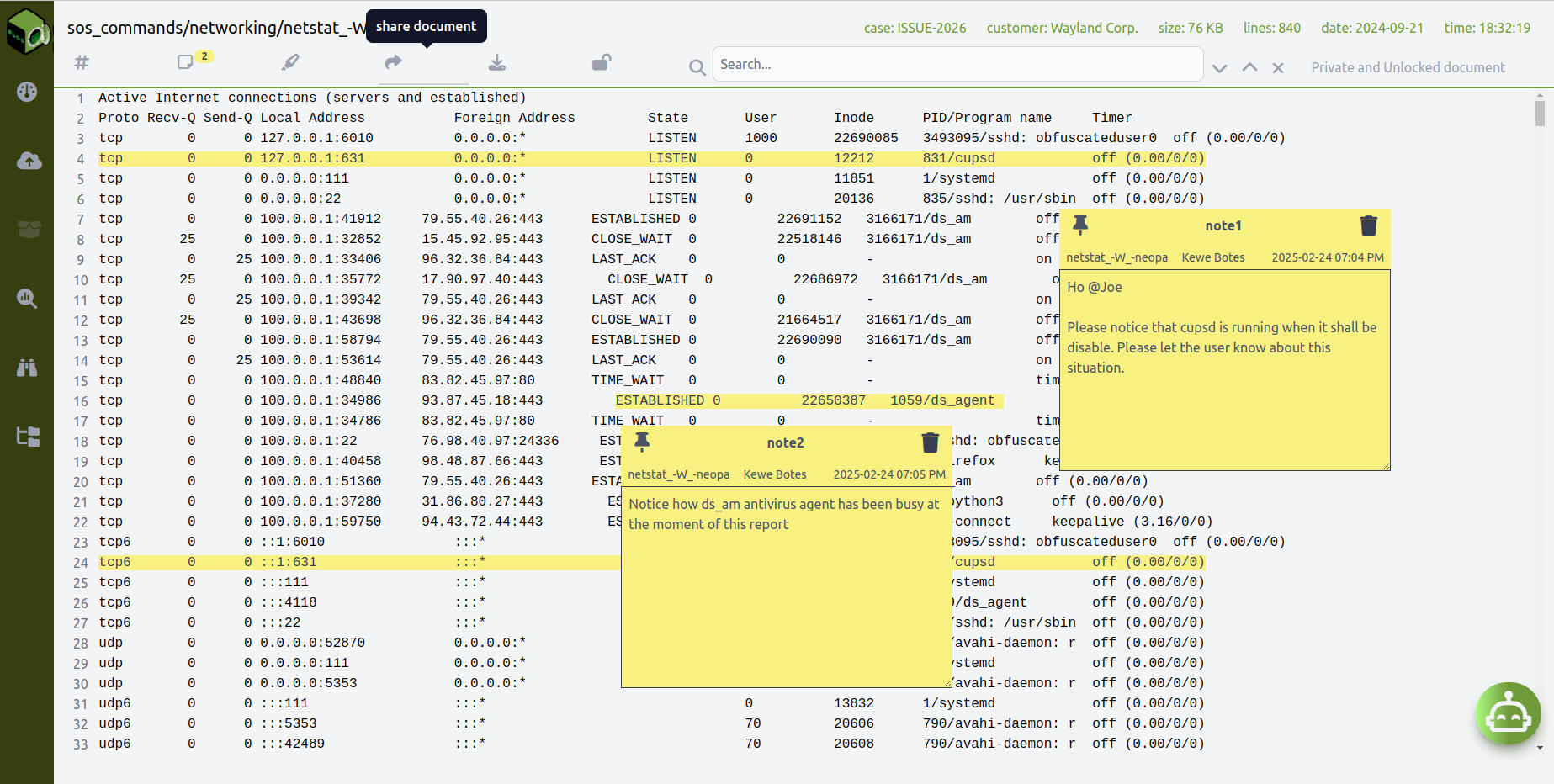Click the share document arrow icon
Image resolution: width=1554 pixels, height=784 pixels.
click(x=394, y=62)
